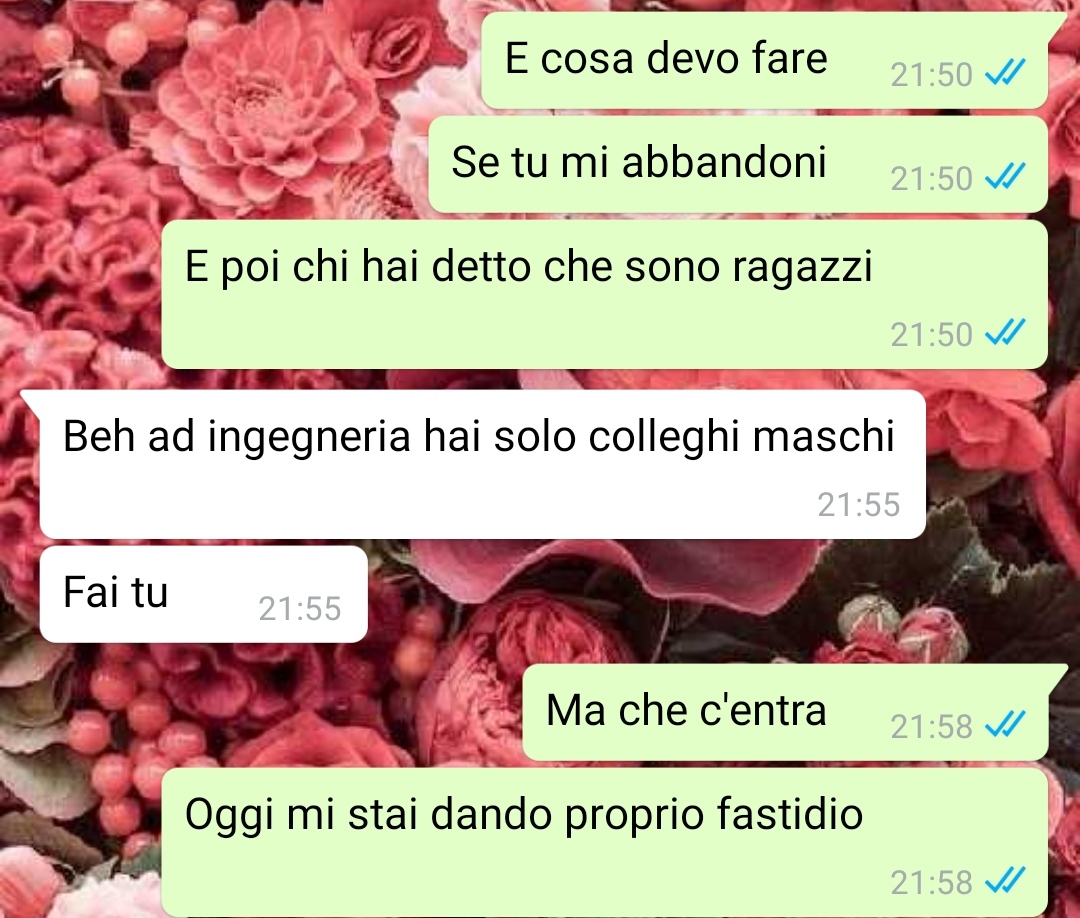1080x918 pixels.
Task: Select the 'Se tu mi abbandoni' message
Action: pyautogui.click(x=738, y=164)
